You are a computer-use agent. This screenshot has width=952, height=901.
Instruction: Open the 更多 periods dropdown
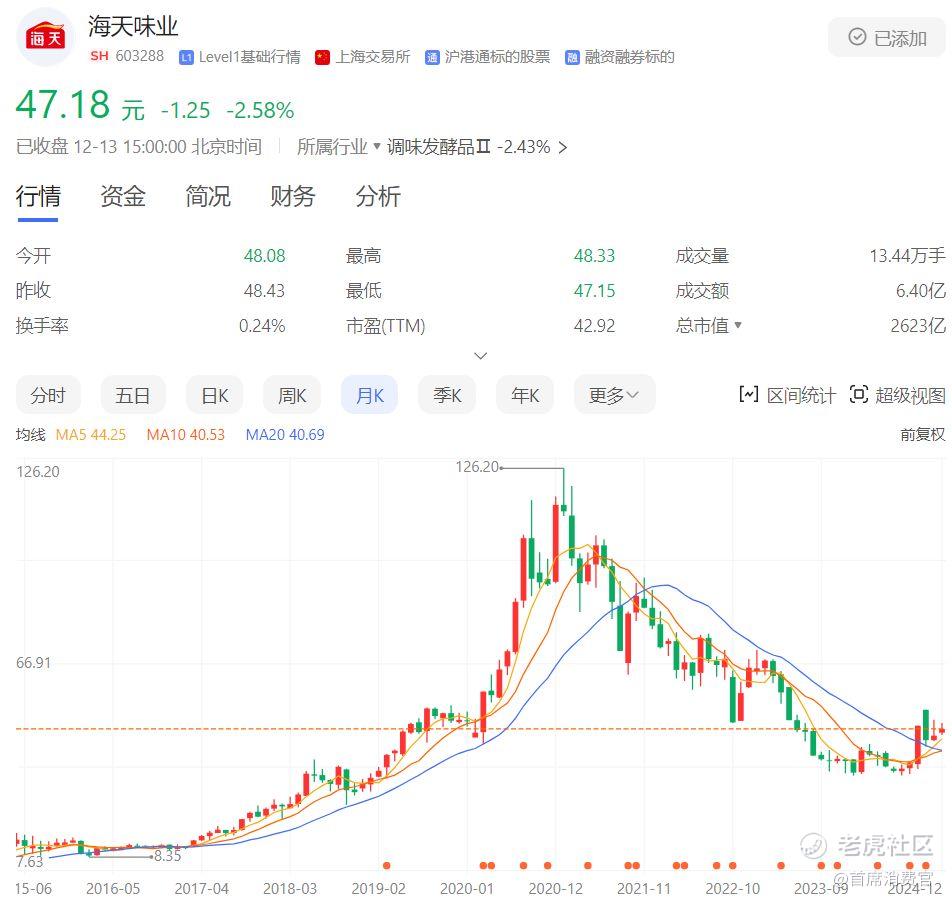pyautogui.click(x=614, y=395)
